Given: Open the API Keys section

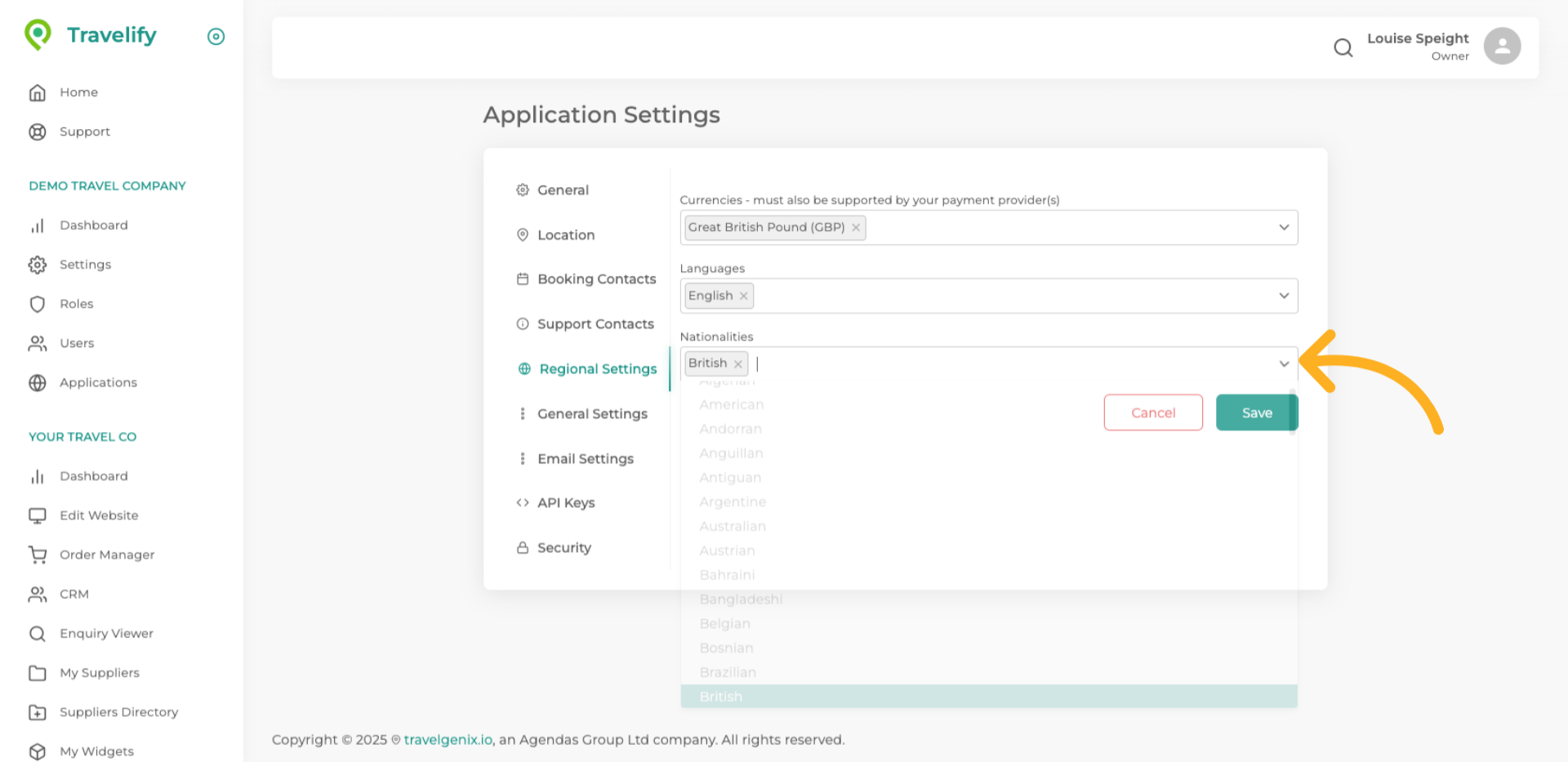Looking at the screenshot, I should point(565,502).
